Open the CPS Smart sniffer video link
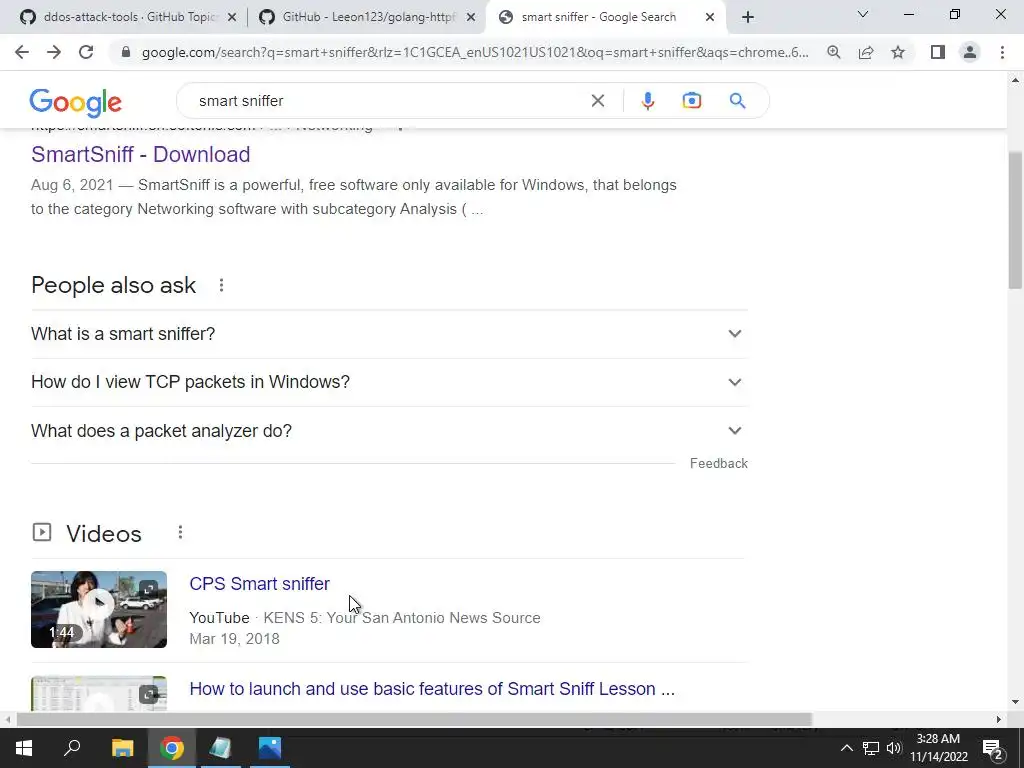Screen dimensions: 1024x768 pos(259,584)
